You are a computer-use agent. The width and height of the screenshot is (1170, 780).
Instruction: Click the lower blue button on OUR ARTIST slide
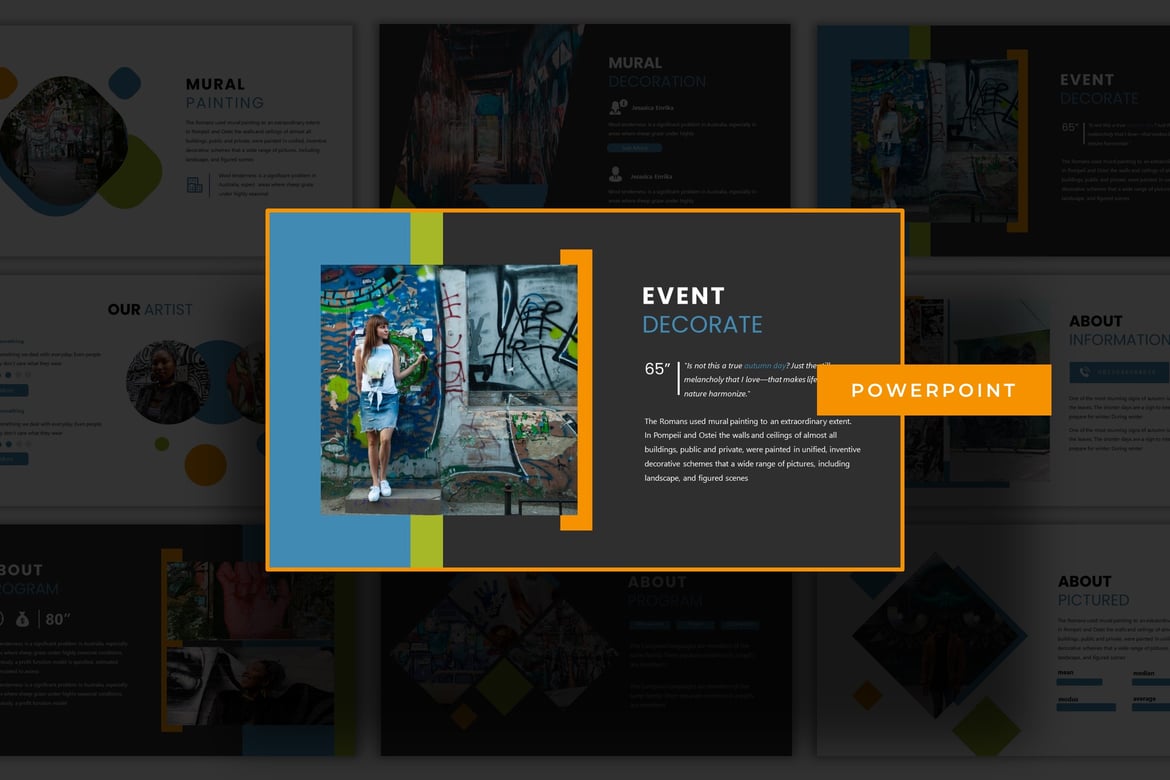[13, 459]
